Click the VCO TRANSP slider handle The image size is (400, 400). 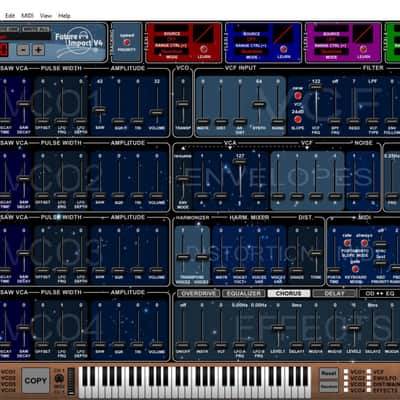(x=183, y=103)
